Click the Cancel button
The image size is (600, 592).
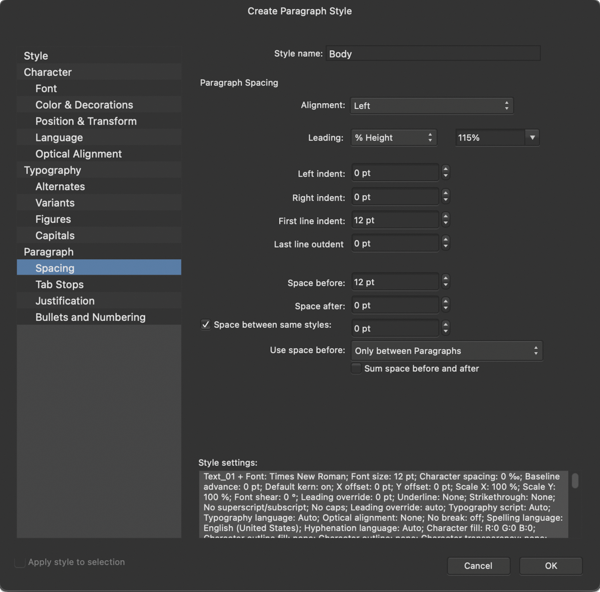coord(478,566)
